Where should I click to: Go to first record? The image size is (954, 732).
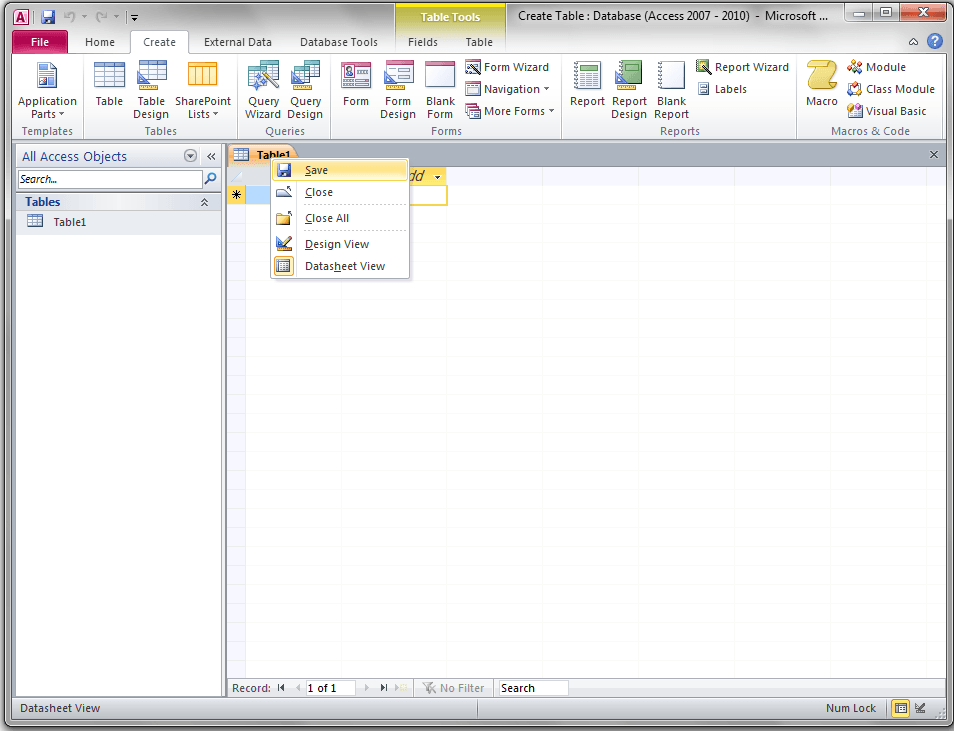(281, 688)
